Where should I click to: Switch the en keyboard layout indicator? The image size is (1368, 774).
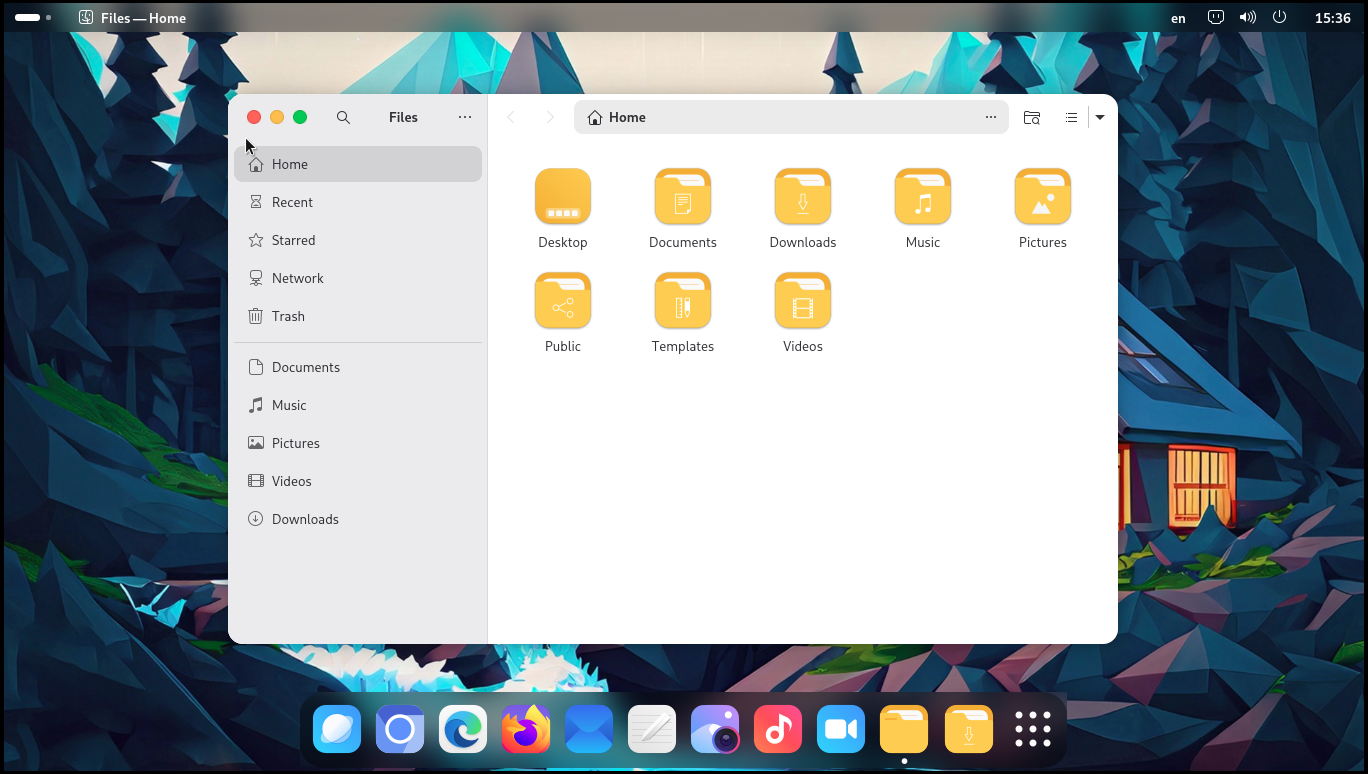[1178, 18]
